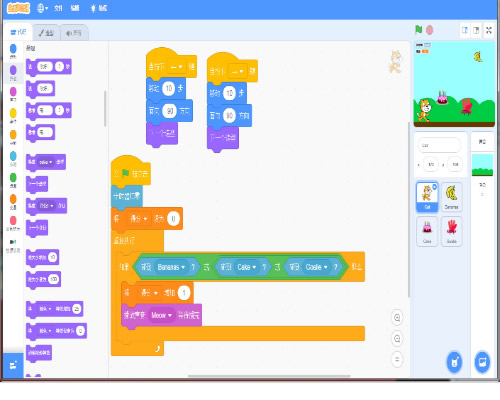Open the choose a backdrop button
Viewport: 500px width, 400px height.
[482, 362]
